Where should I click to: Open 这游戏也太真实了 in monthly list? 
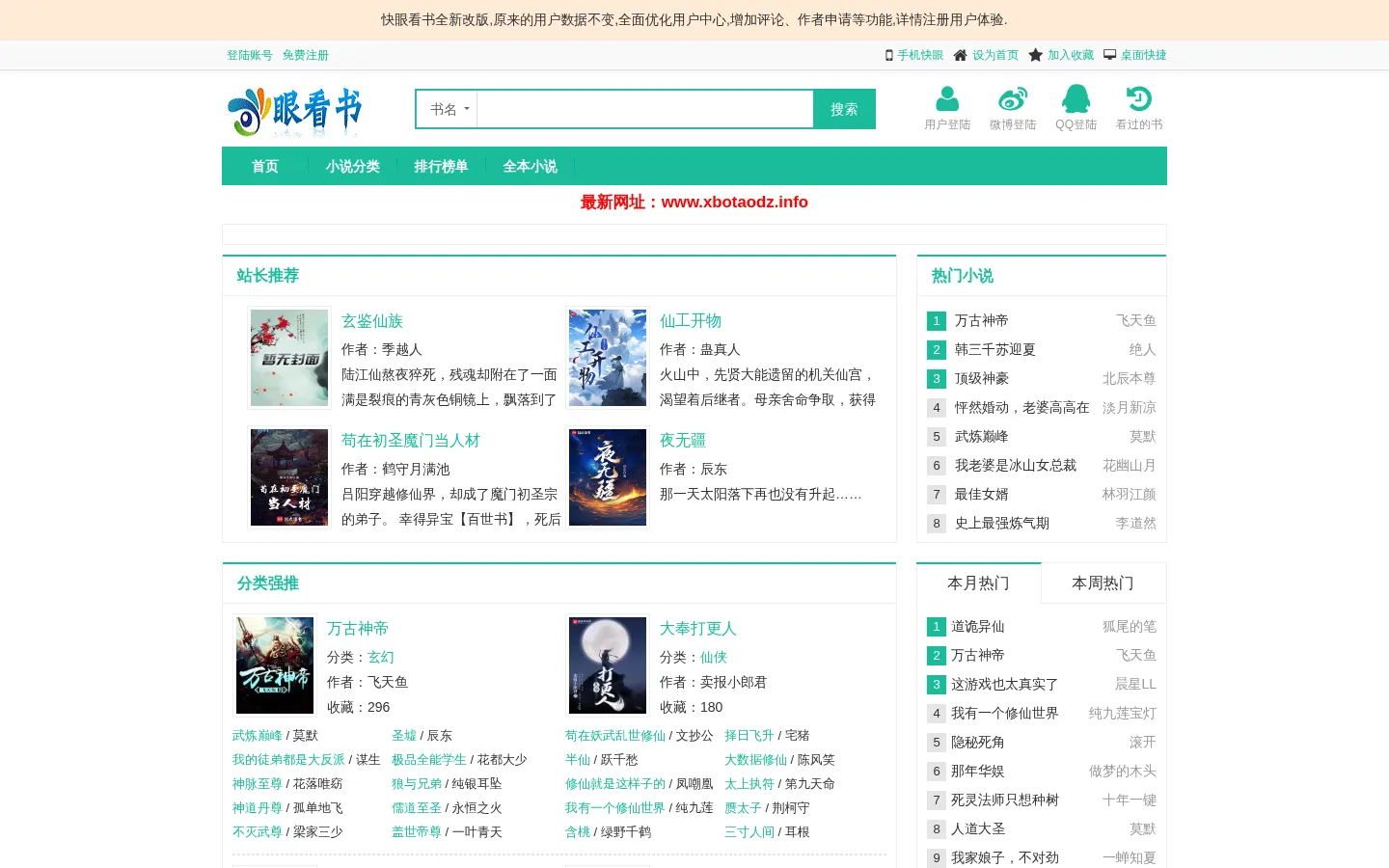click(1005, 684)
